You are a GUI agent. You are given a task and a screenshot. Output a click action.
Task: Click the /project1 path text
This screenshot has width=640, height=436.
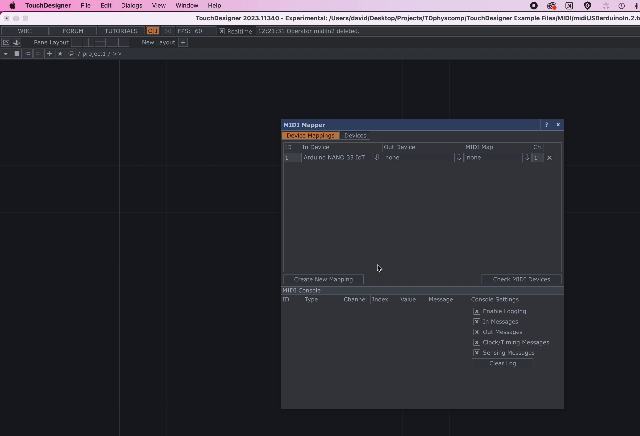(93, 54)
